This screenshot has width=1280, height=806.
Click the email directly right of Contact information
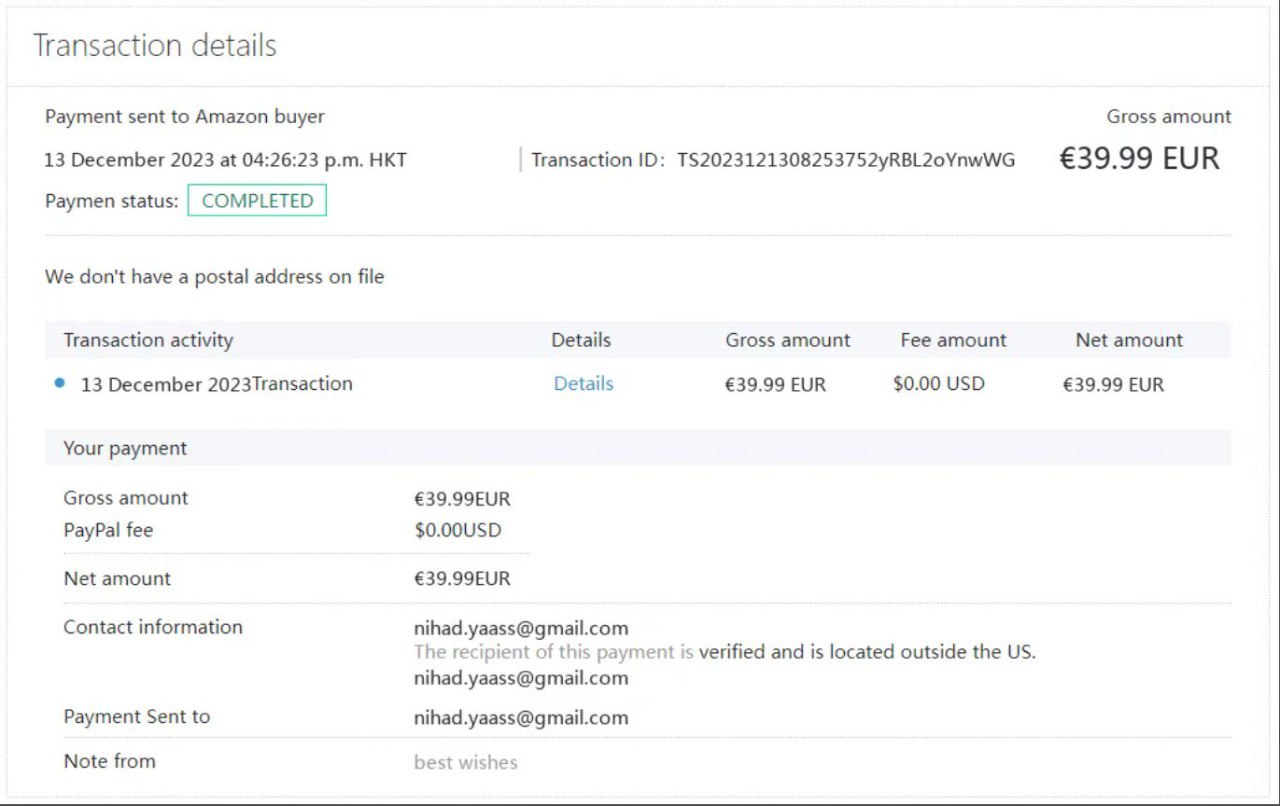pos(521,628)
